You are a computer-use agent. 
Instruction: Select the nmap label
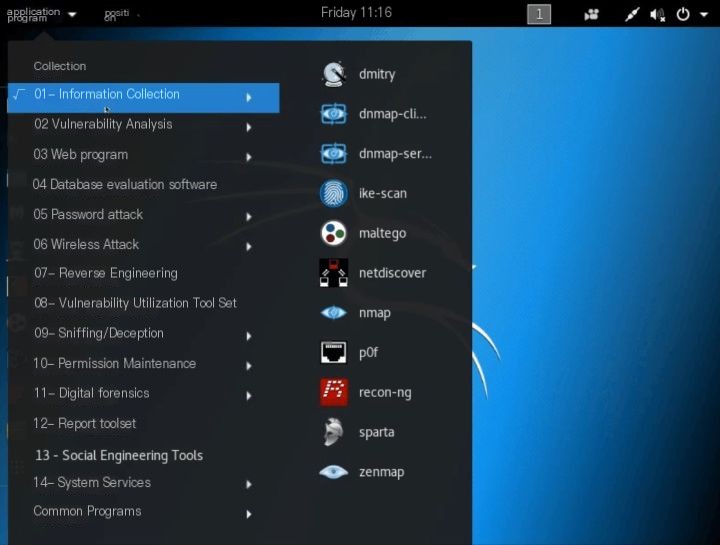point(375,313)
